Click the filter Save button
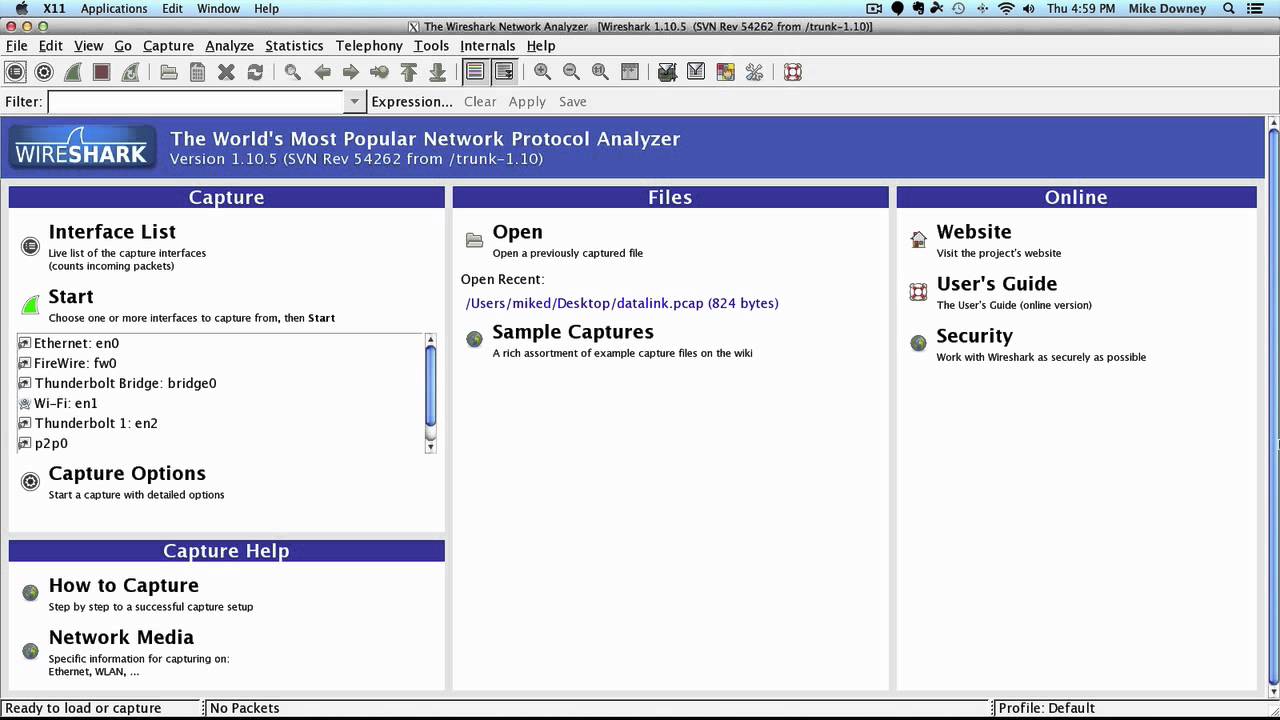1280x720 pixels. [x=573, y=102]
